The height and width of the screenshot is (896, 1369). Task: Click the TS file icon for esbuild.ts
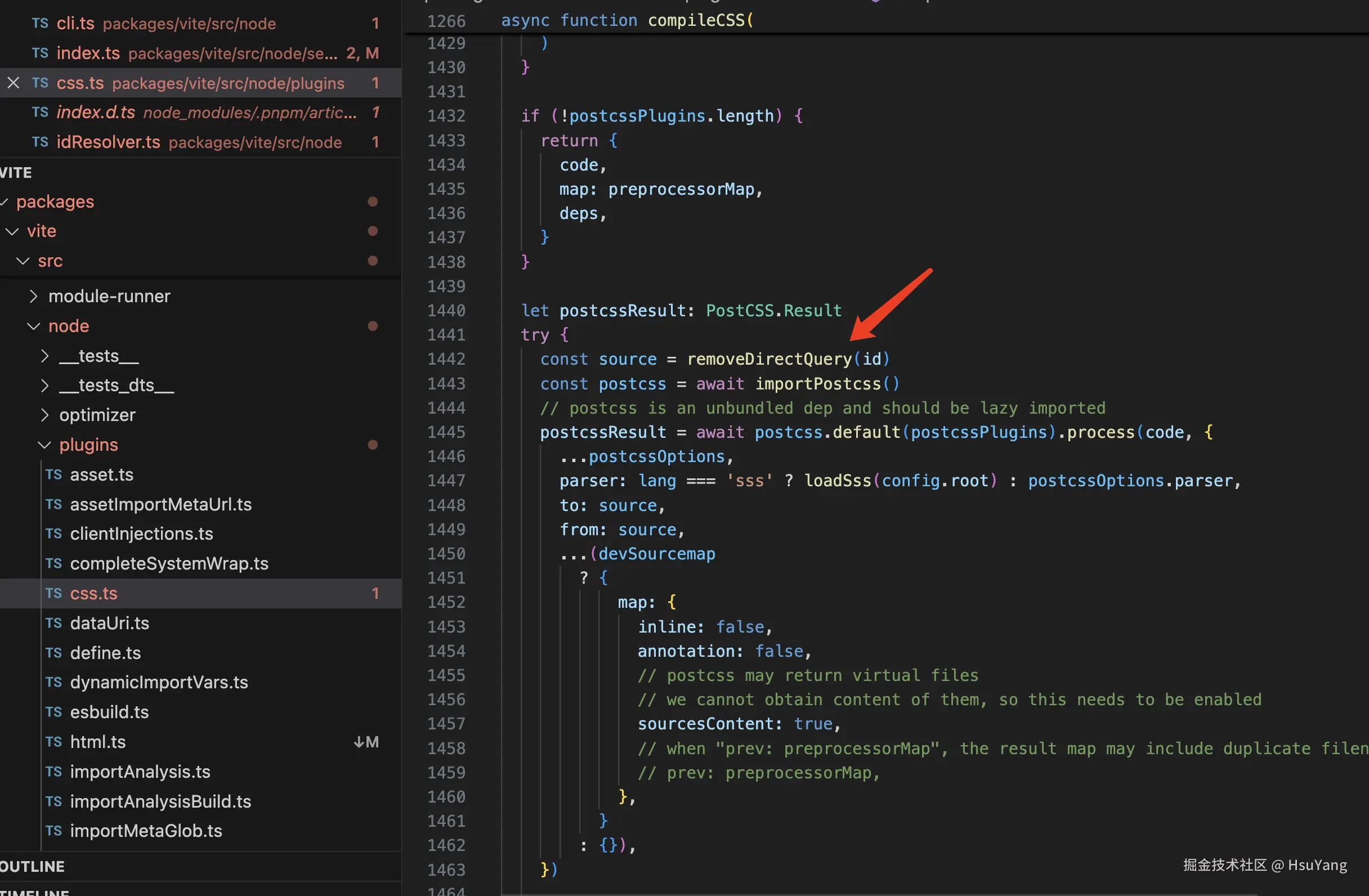[x=53, y=712]
